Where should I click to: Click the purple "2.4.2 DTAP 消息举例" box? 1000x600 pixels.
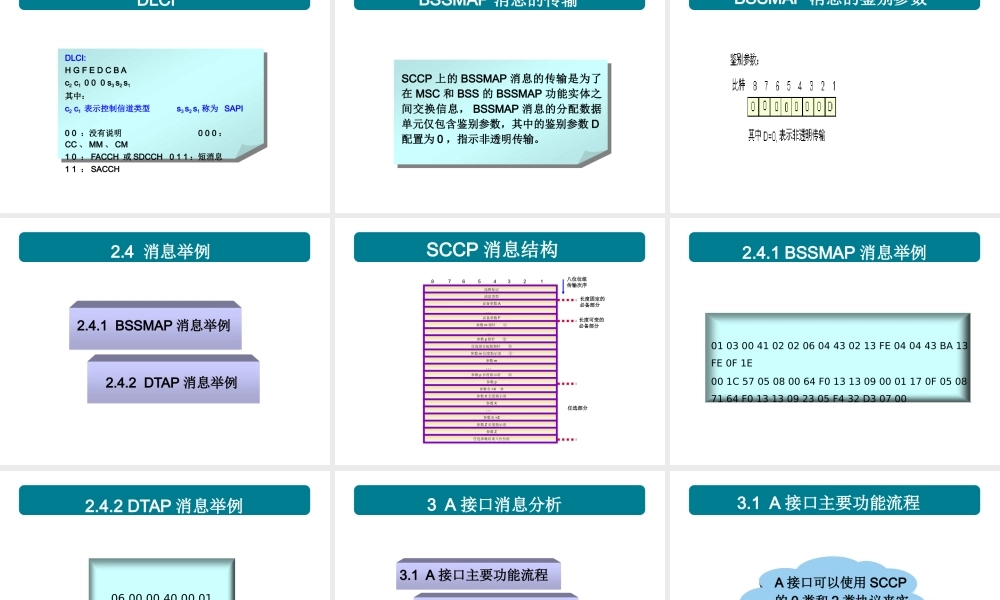(173, 379)
